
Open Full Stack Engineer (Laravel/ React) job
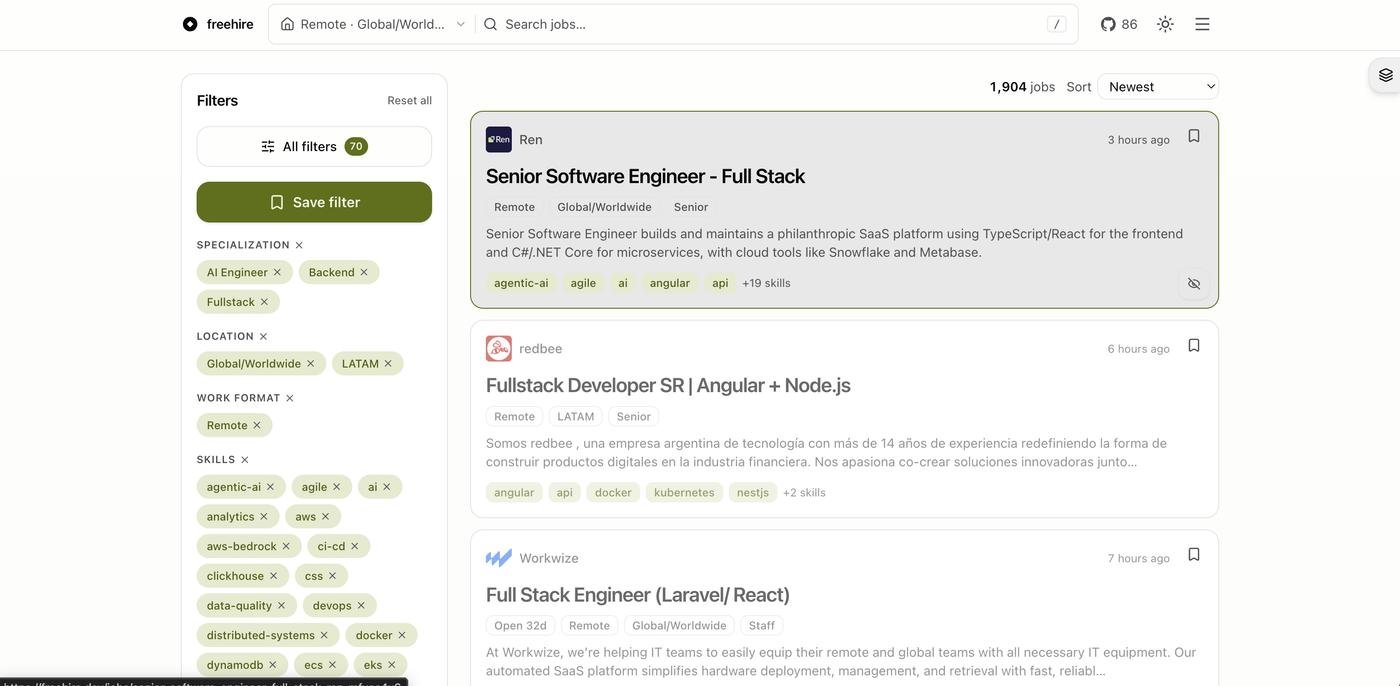pyautogui.click(x=638, y=595)
